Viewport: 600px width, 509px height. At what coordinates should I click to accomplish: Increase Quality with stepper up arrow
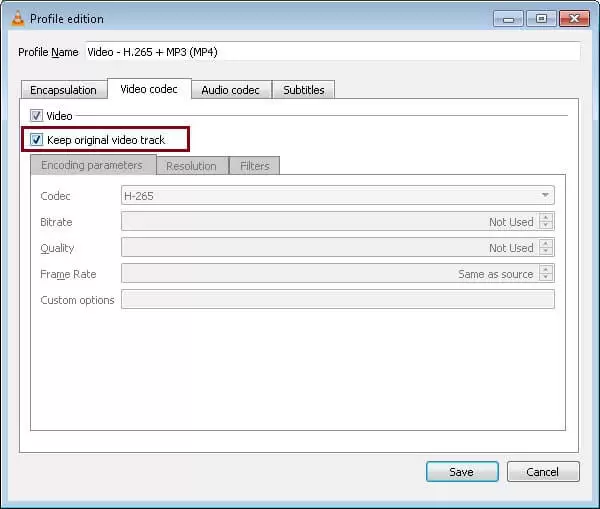pos(546,243)
